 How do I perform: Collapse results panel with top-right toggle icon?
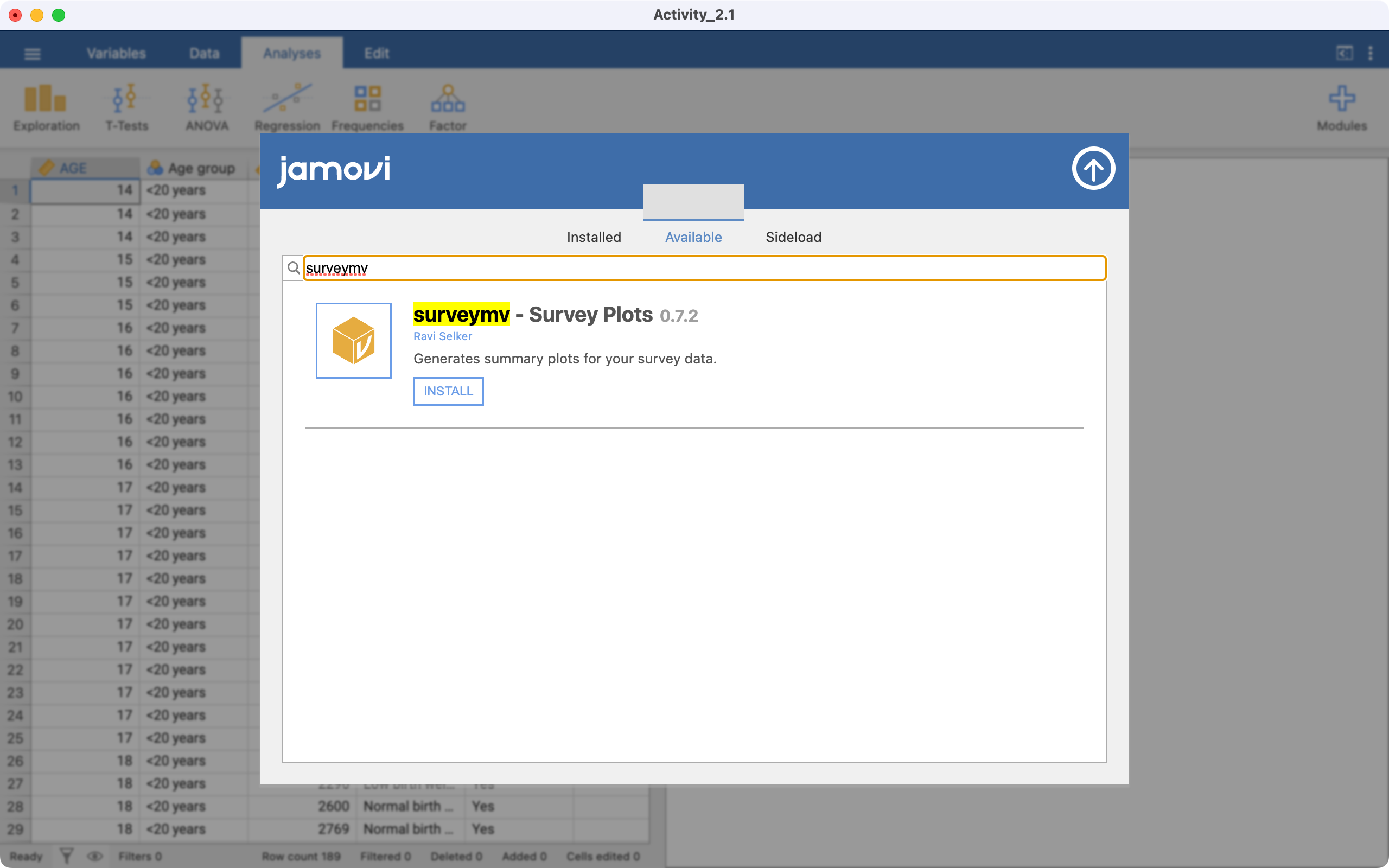pos(1344,53)
